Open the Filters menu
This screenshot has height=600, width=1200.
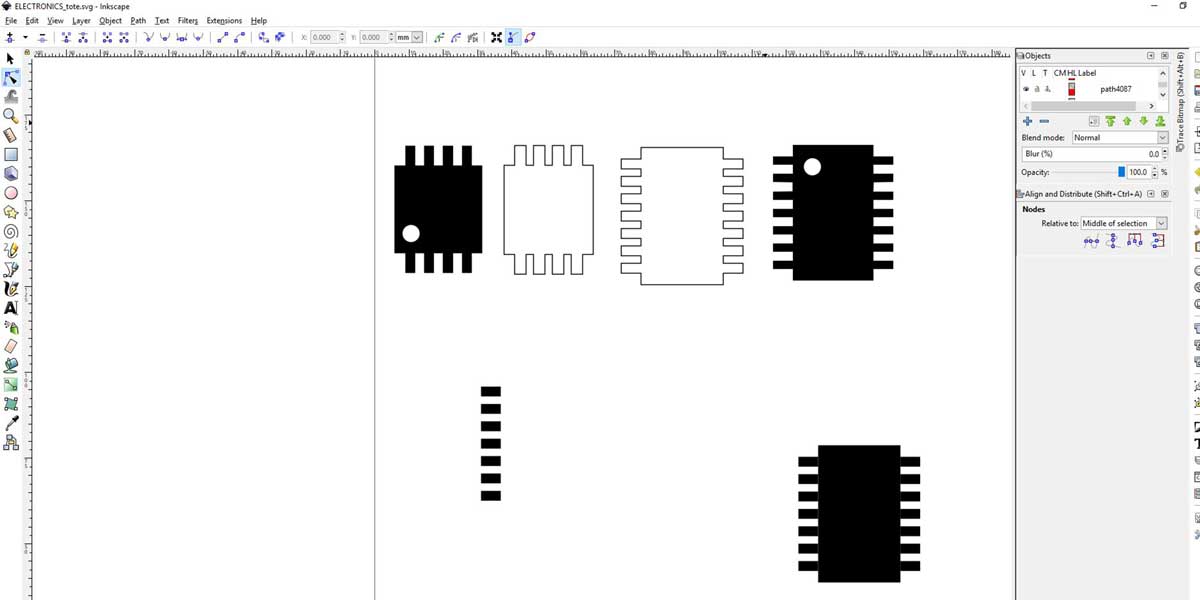tap(188, 20)
